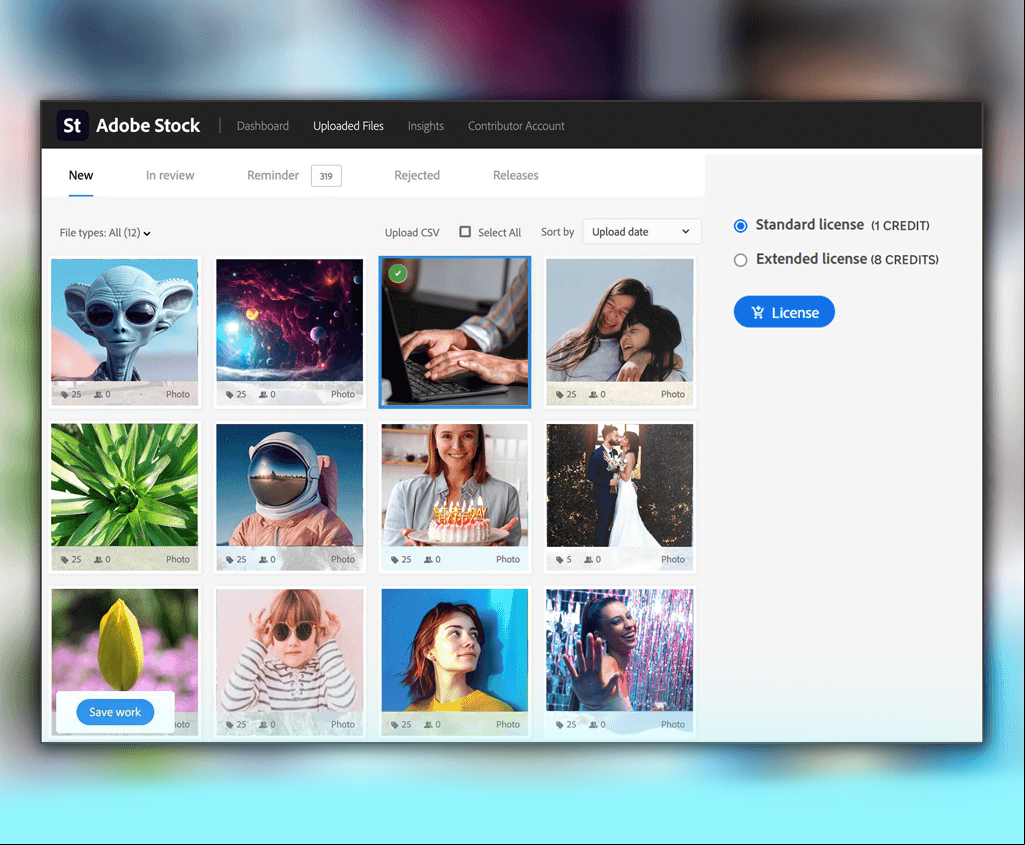Image resolution: width=1025 pixels, height=845 pixels.
Task: Click the tag icon under tinsel woman photo
Action: pos(560,725)
